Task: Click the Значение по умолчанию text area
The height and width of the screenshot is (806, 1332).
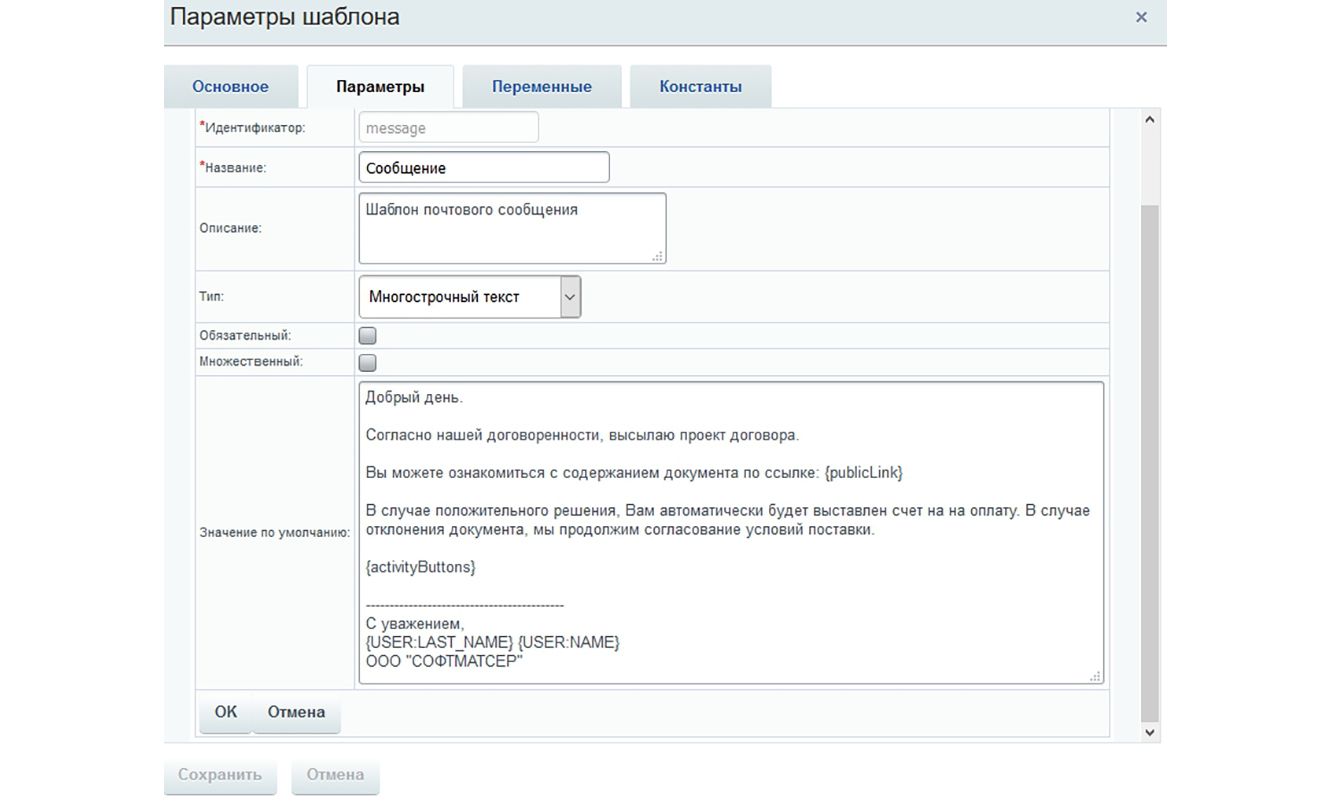Action: [x=731, y=532]
